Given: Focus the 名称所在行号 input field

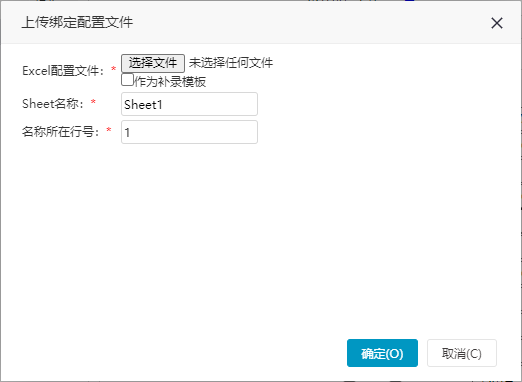Looking at the screenshot, I should tap(189, 132).
